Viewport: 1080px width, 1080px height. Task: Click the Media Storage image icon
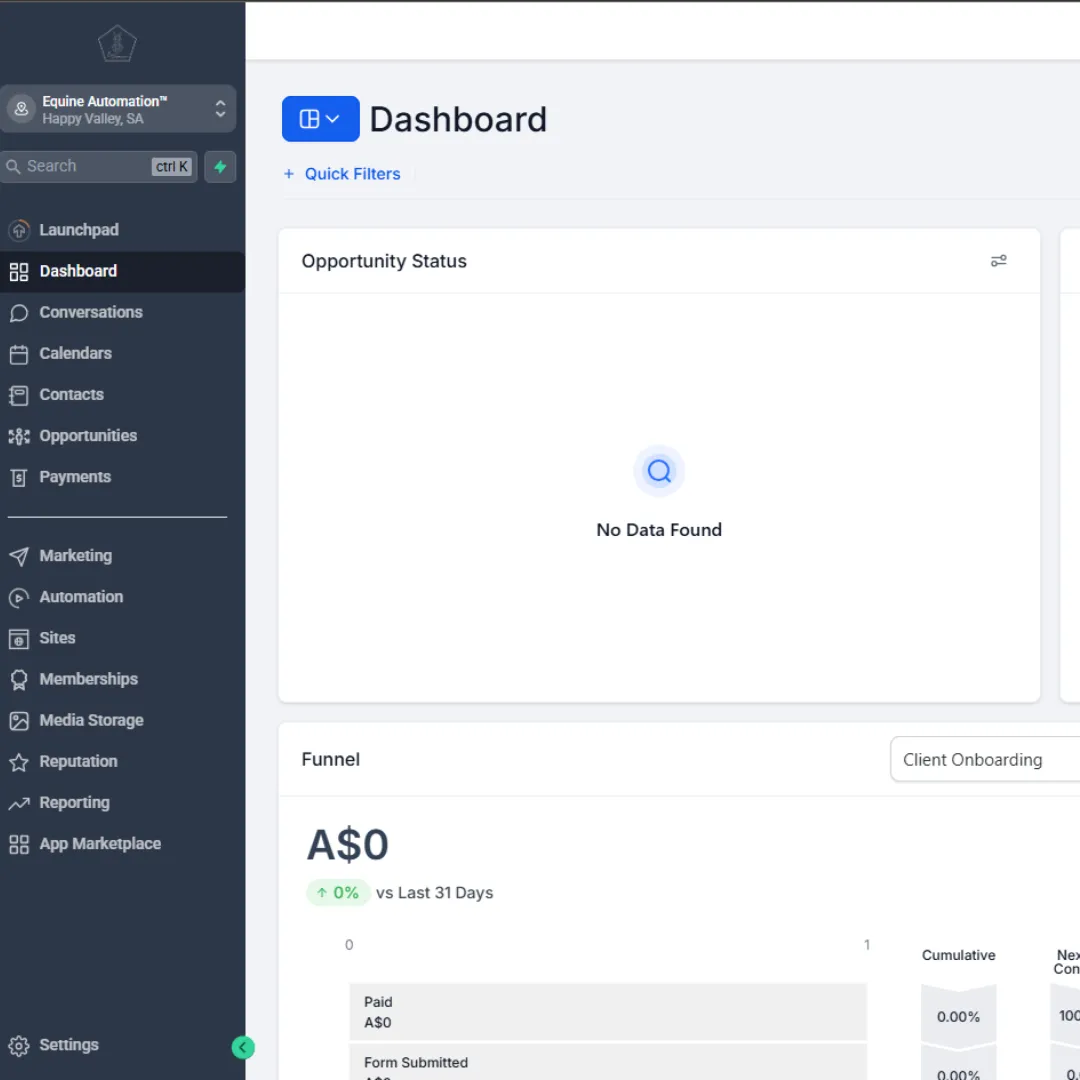coord(19,721)
